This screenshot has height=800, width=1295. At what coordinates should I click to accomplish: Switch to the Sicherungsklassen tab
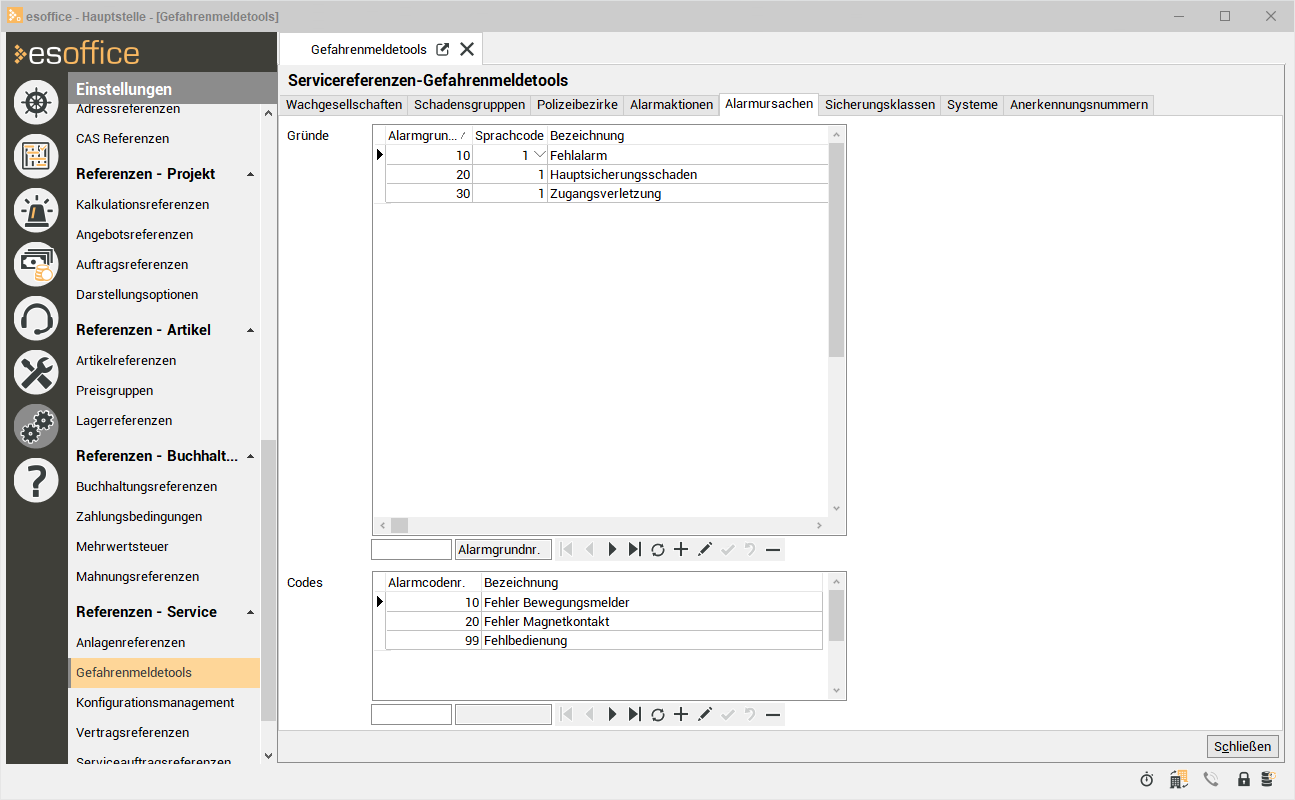(x=880, y=104)
